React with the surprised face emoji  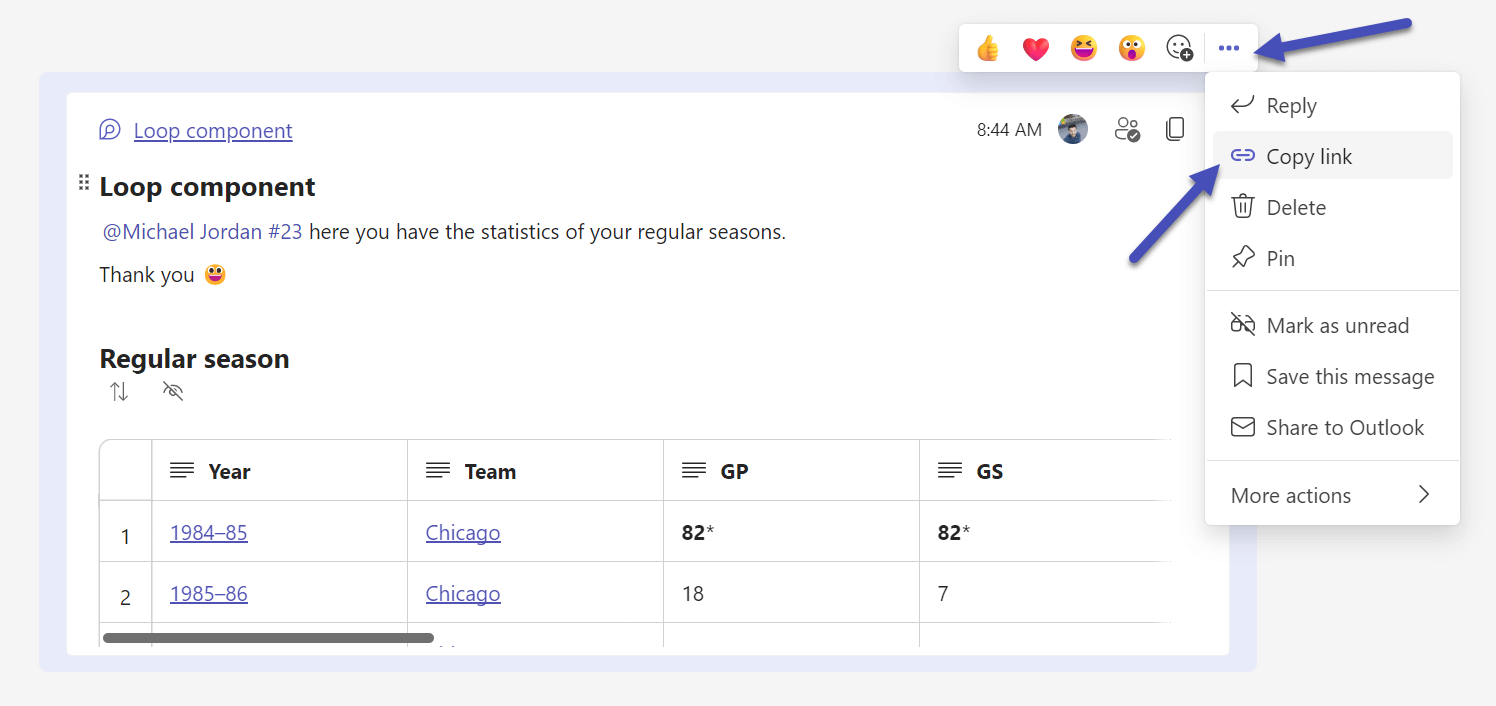(1131, 48)
